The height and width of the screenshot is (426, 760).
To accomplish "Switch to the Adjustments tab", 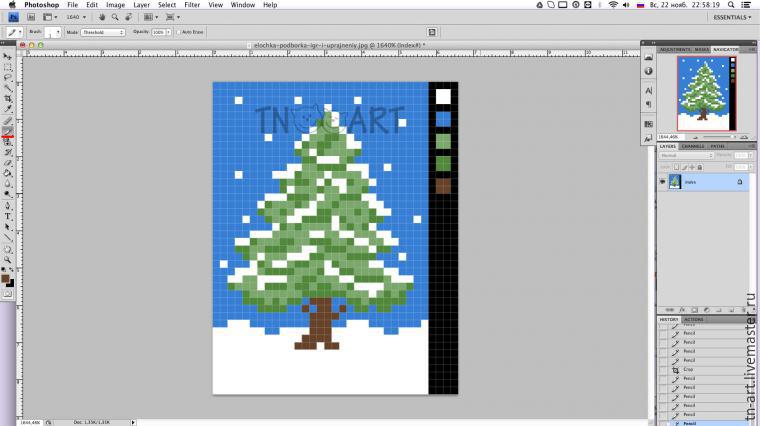I will tap(675, 49).
